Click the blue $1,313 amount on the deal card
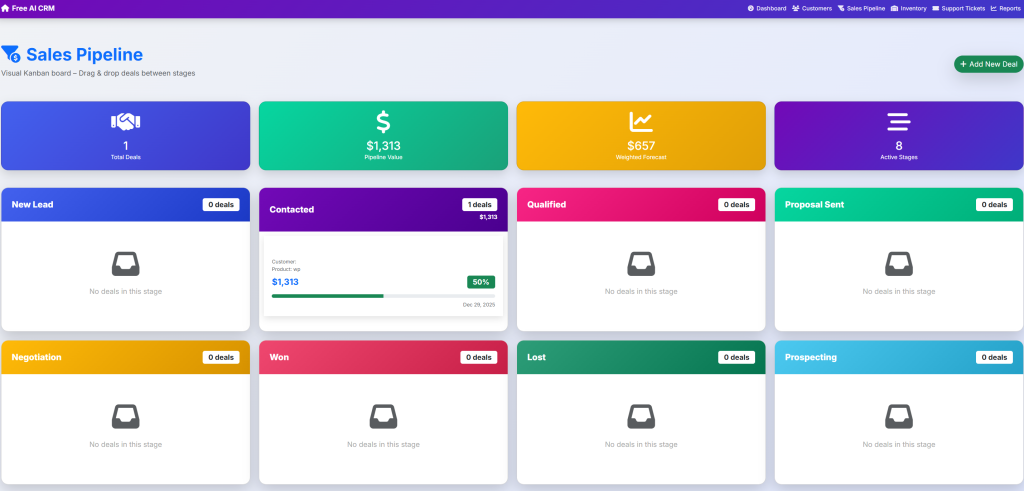 (x=285, y=282)
